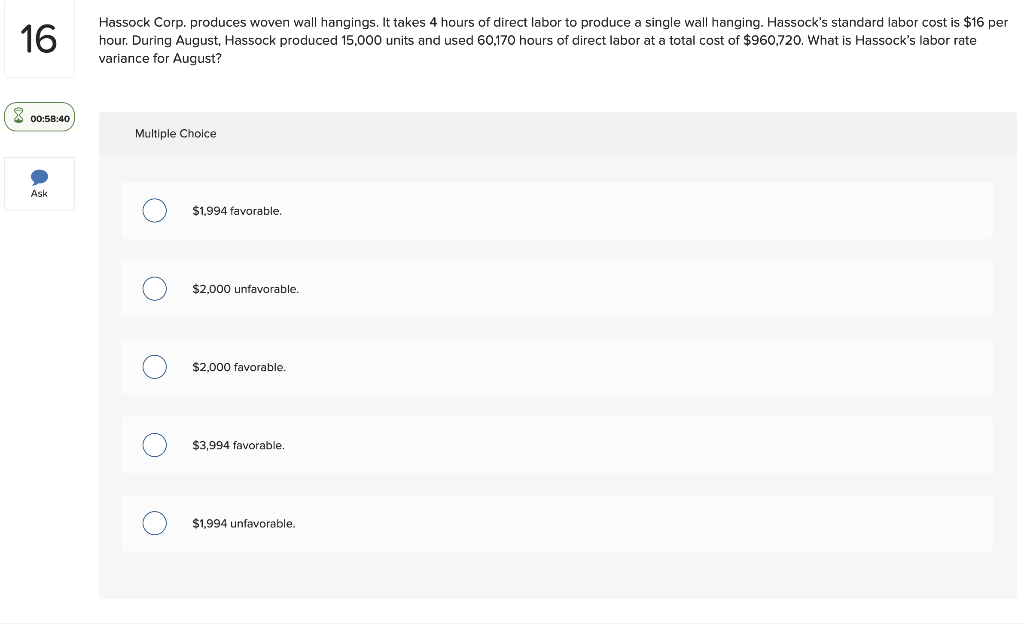
Task: Click the question number 16 box
Action: [x=39, y=39]
